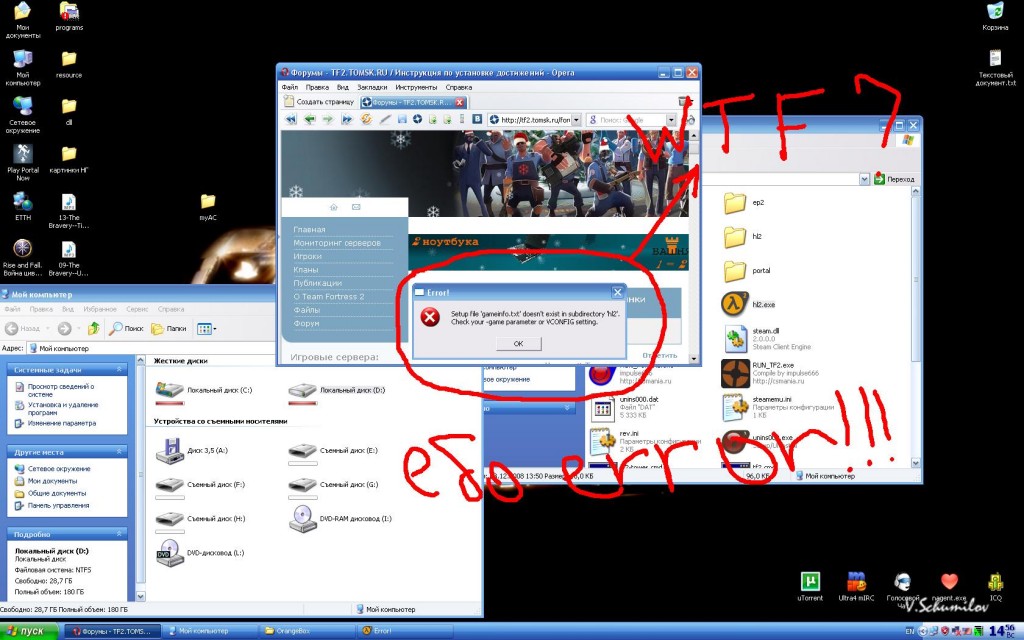Viewport: 1024px width, 640px height.
Task: Click OK in the Error! dialog
Action: pos(519,344)
